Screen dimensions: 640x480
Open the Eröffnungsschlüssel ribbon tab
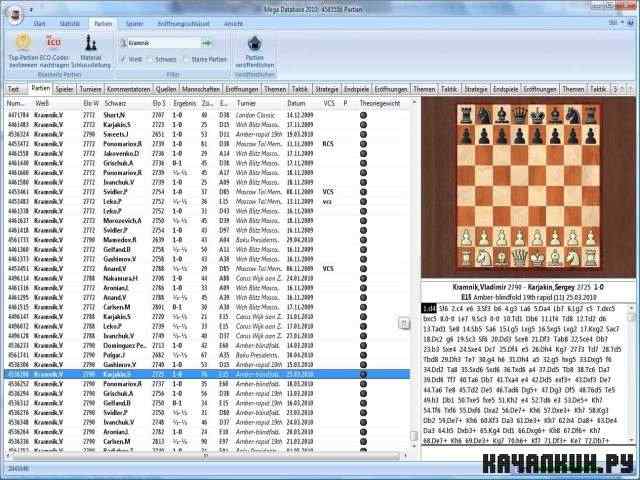tap(184, 24)
